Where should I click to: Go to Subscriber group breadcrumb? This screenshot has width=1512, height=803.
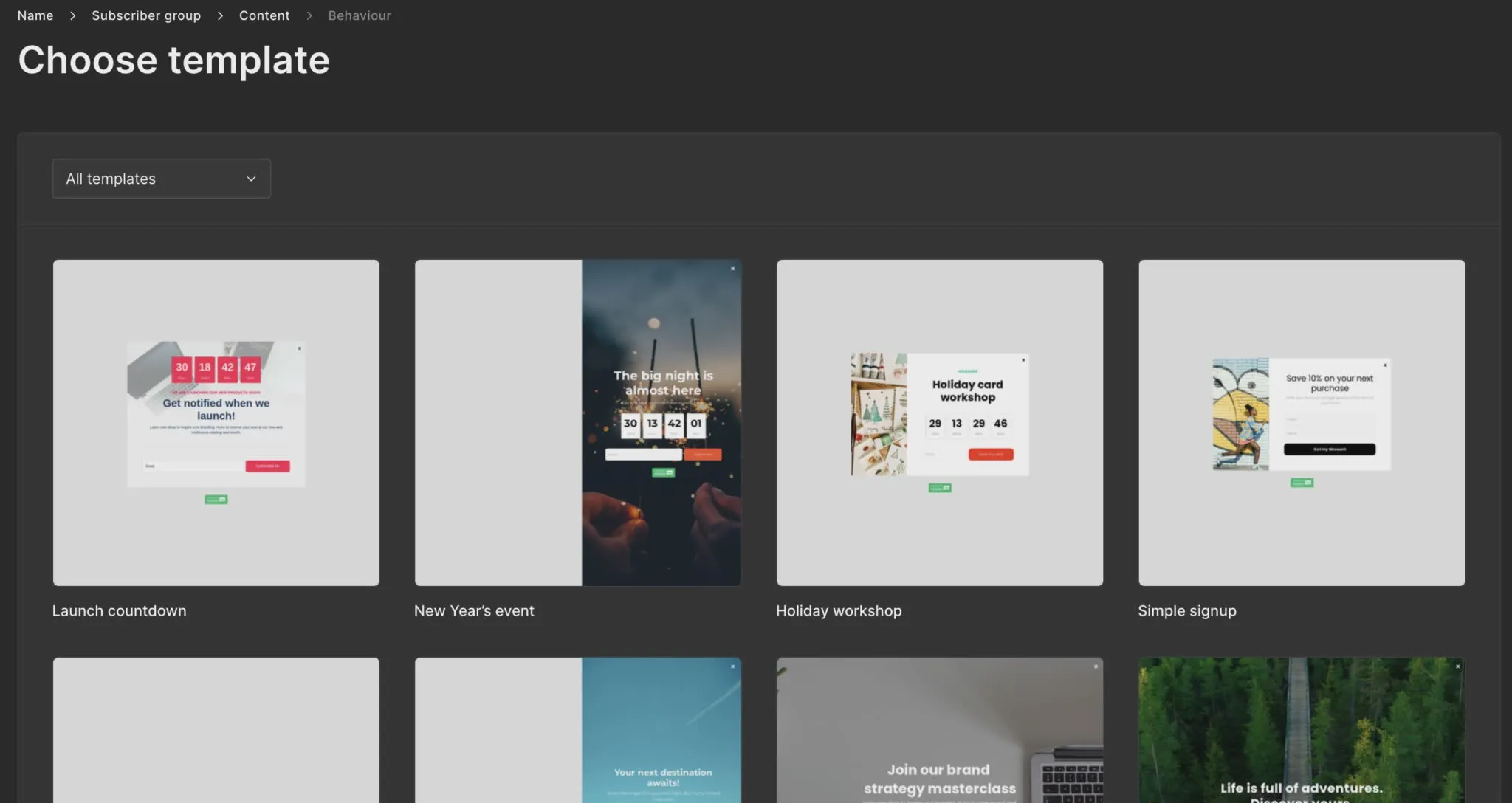coord(146,15)
